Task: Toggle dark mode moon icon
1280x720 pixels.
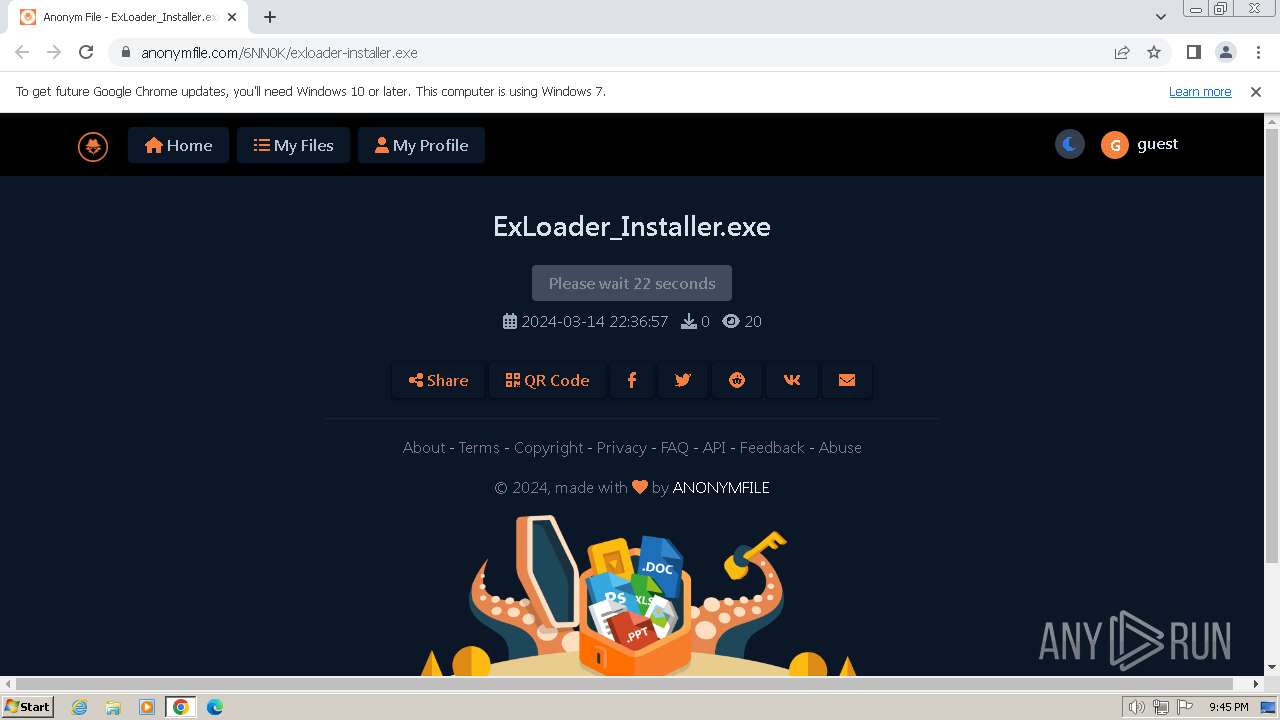Action: point(1069,144)
